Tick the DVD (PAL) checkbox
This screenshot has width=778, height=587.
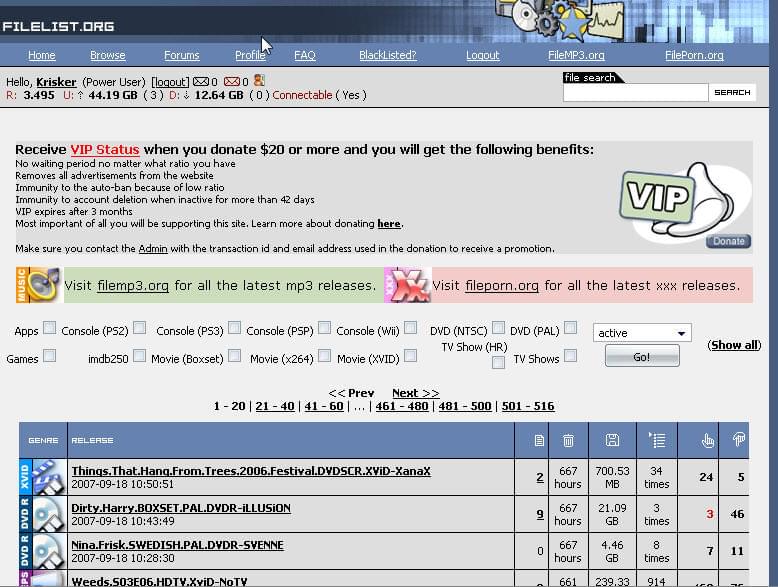571,328
